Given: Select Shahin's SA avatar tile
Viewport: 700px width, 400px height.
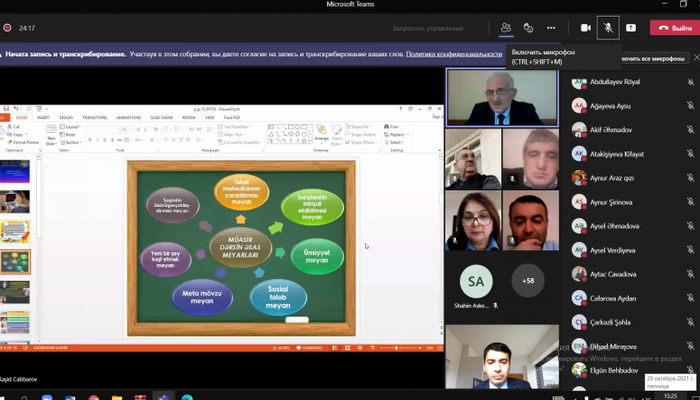Looking at the screenshot, I should pyautogui.click(x=475, y=281).
